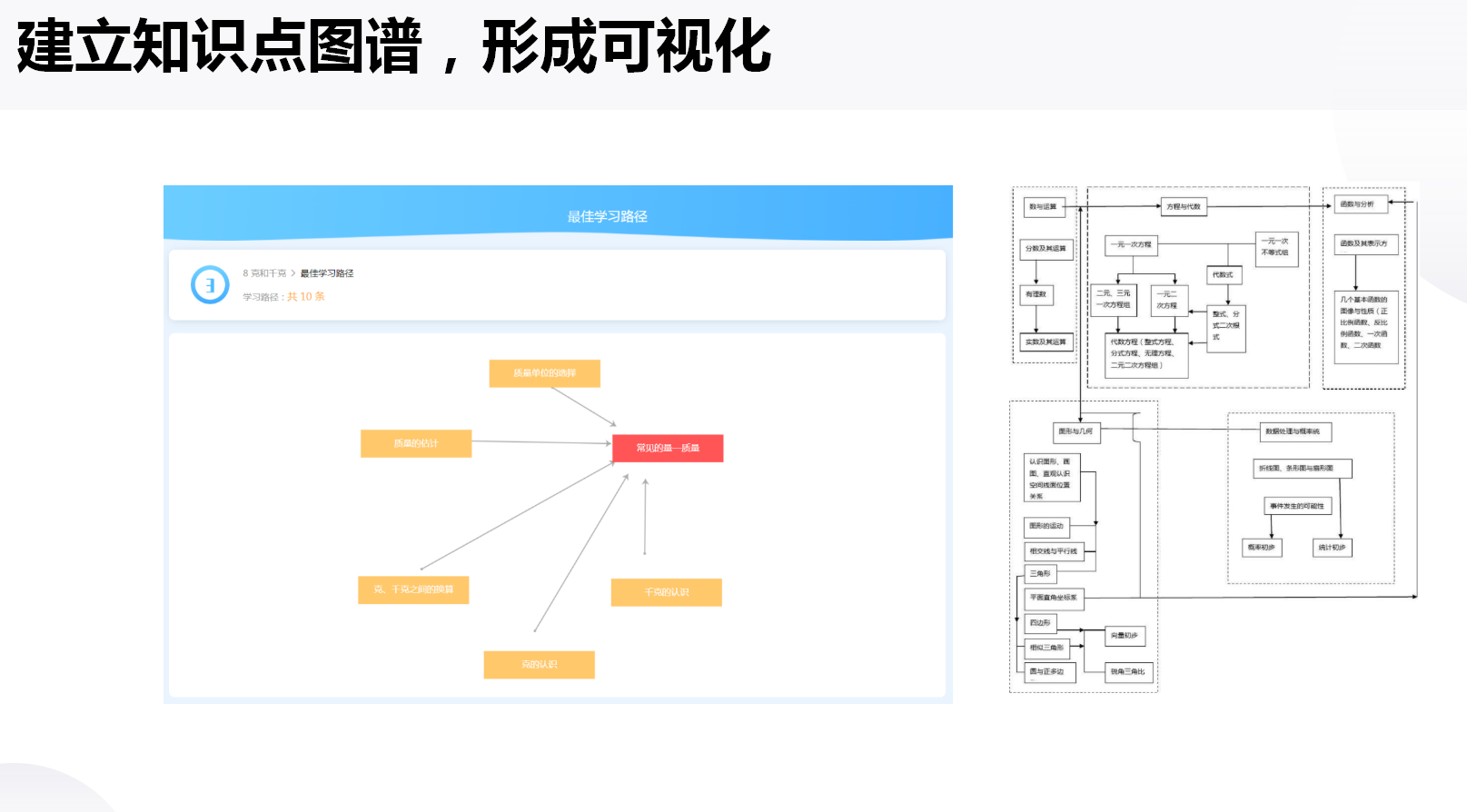Click the '二元、三元一次方程组' box
Image resolution: width=1467 pixels, height=812 pixels.
tap(1114, 300)
